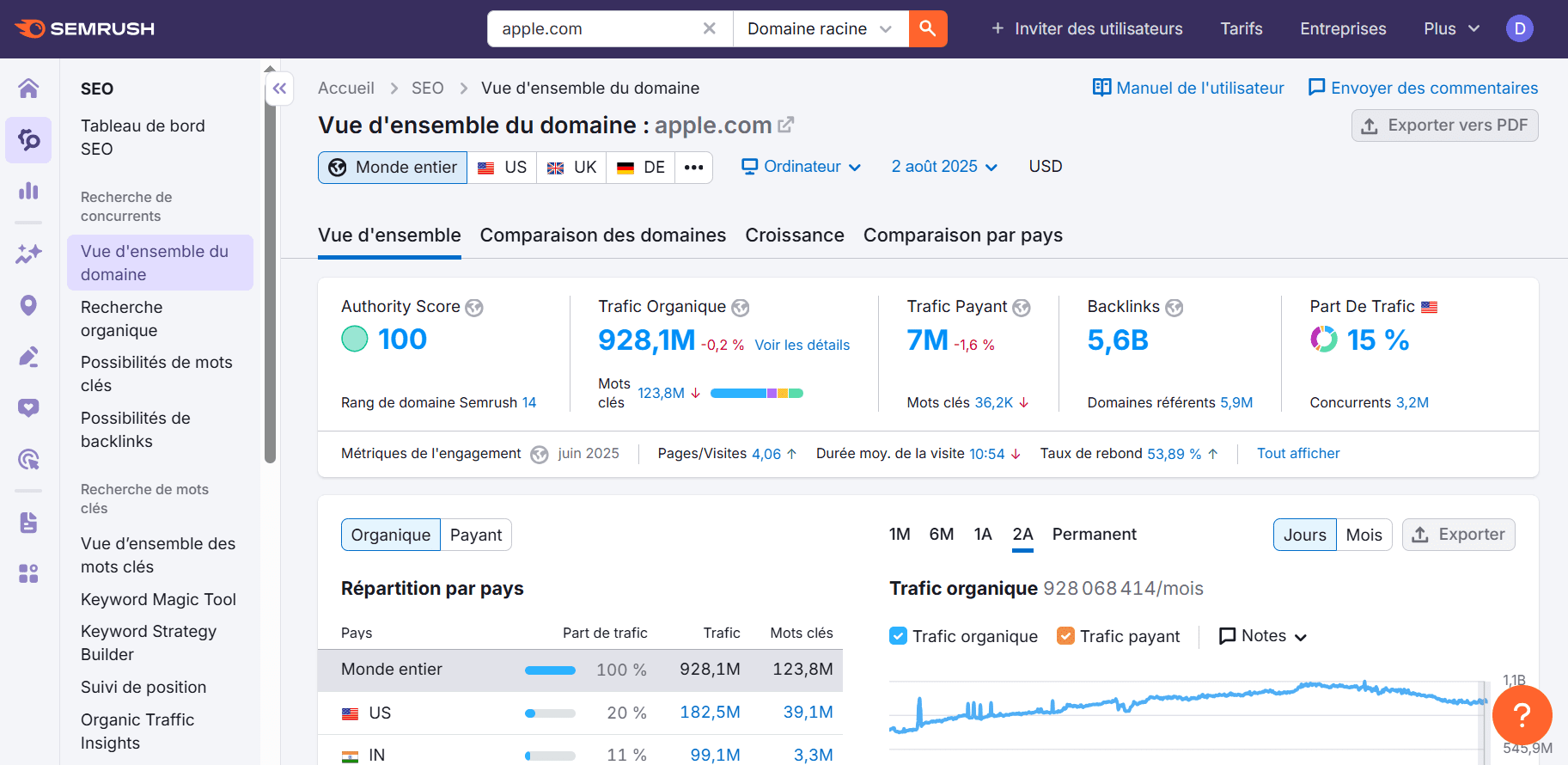The image size is (1568, 765).
Task: Open the Reports document sidebar icon
Action: (x=28, y=523)
